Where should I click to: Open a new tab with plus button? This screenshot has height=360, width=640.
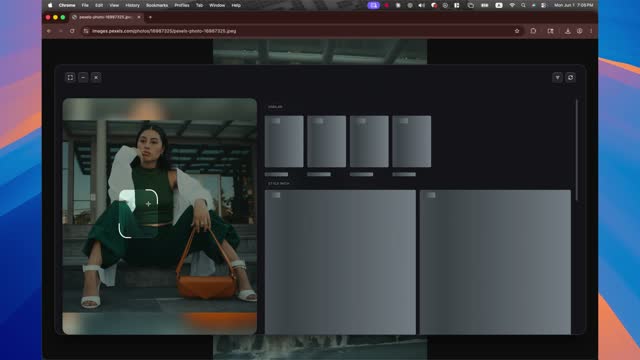point(150,17)
